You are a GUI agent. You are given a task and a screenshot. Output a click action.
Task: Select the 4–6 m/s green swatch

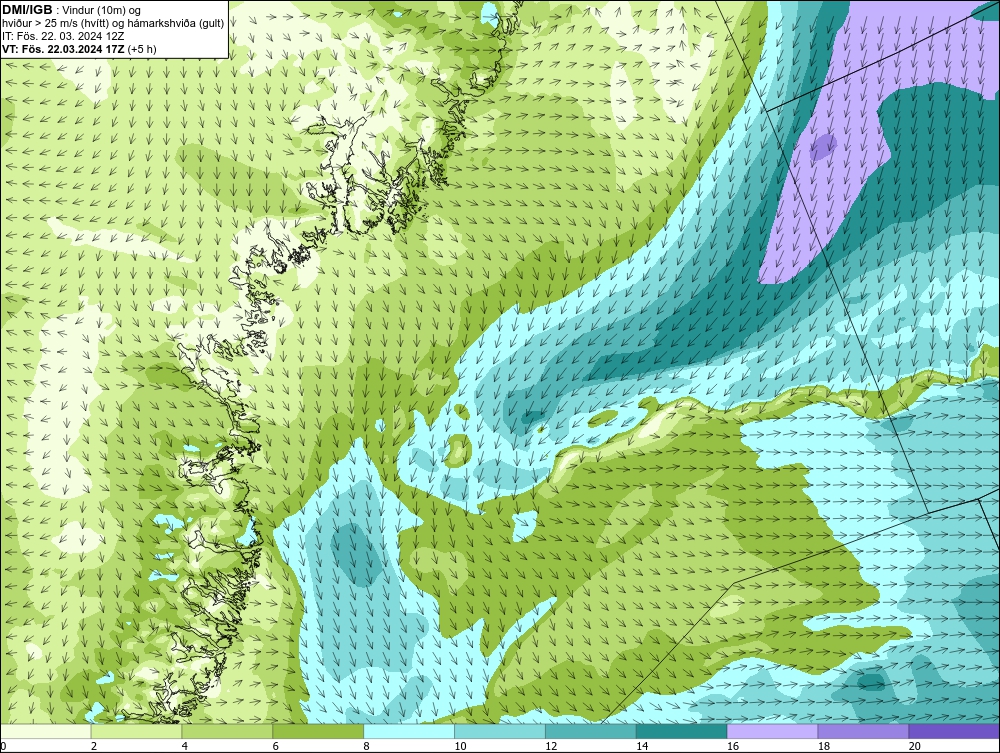(228, 731)
